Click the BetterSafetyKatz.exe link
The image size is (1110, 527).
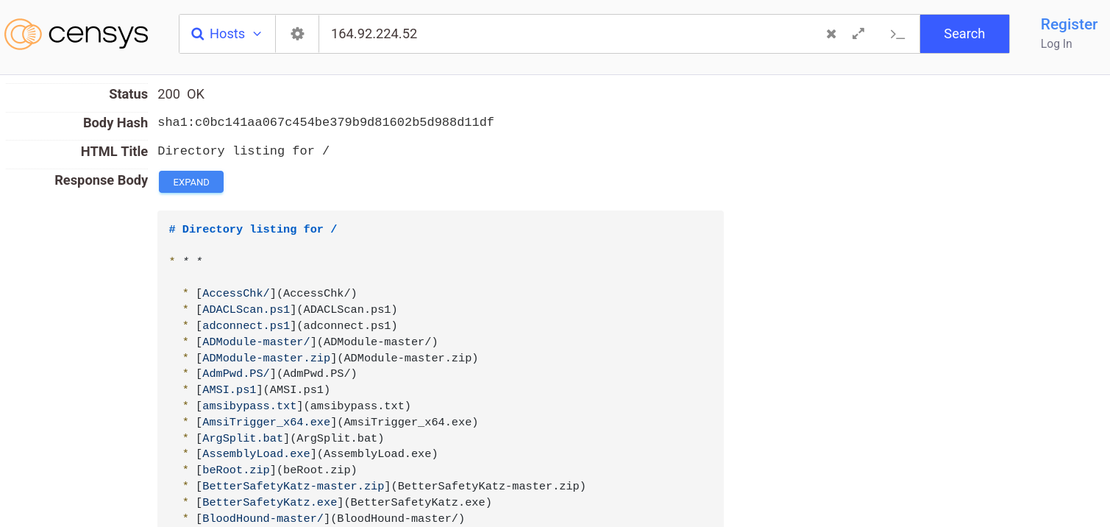click(x=270, y=502)
